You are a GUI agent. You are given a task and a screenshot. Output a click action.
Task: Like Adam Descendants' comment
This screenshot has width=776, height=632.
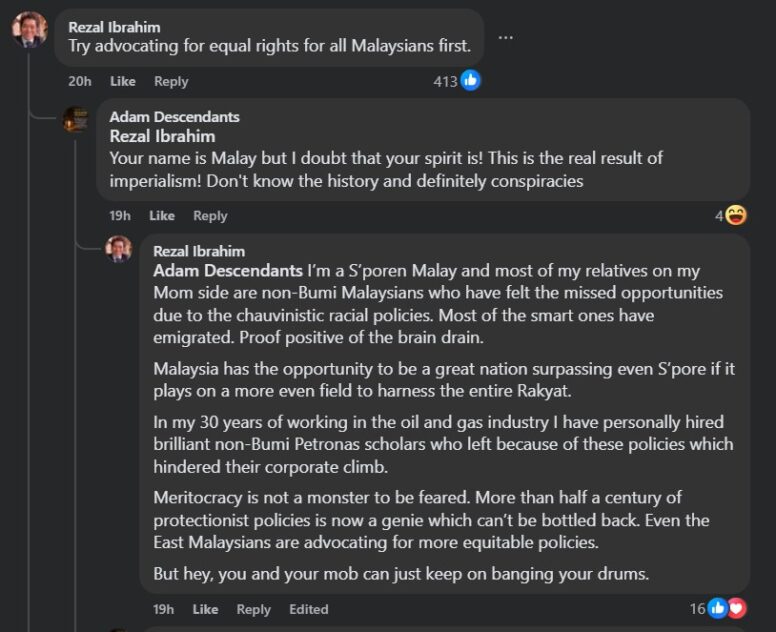[162, 215]
